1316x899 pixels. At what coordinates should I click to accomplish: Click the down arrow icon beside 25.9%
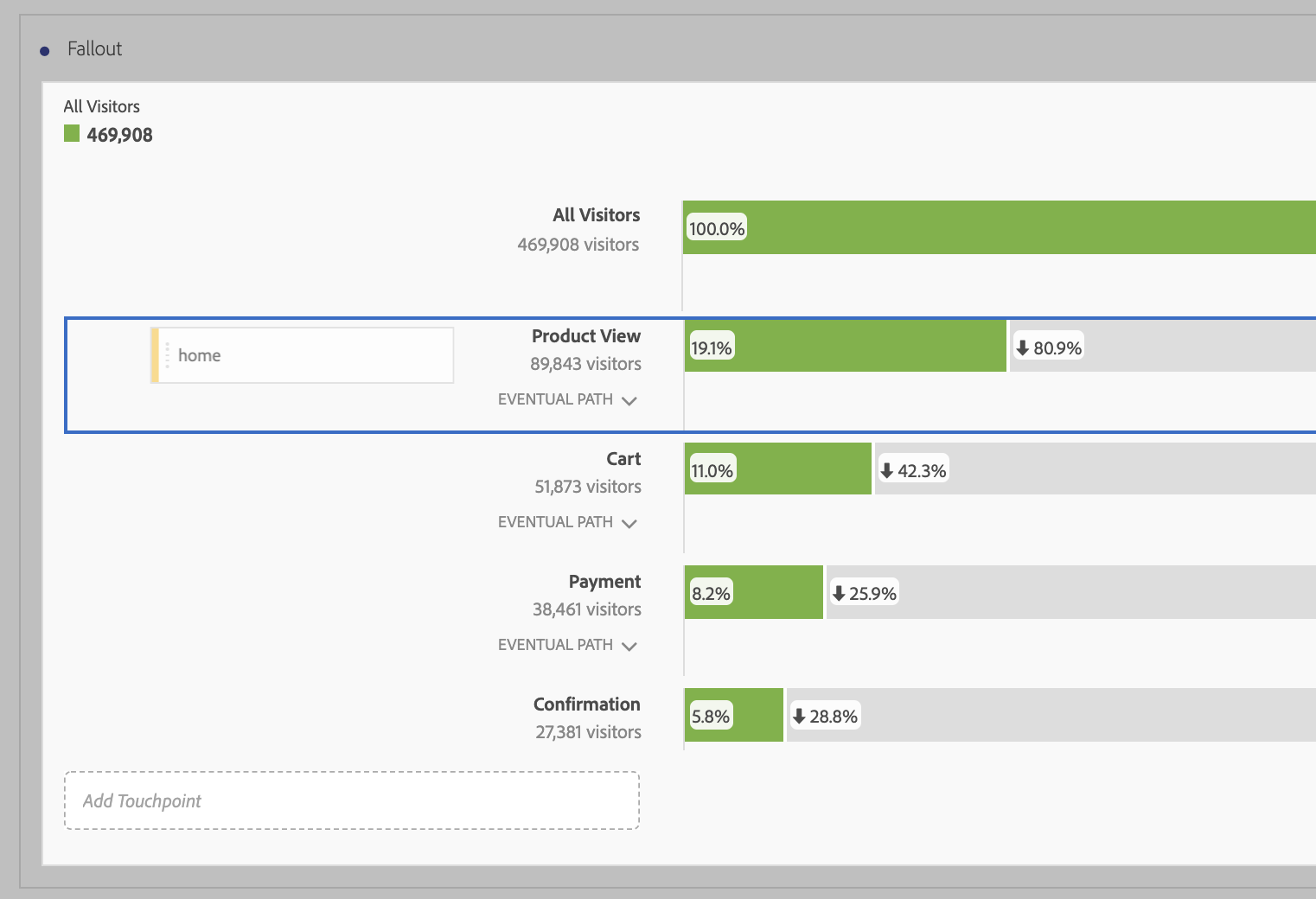839,593
